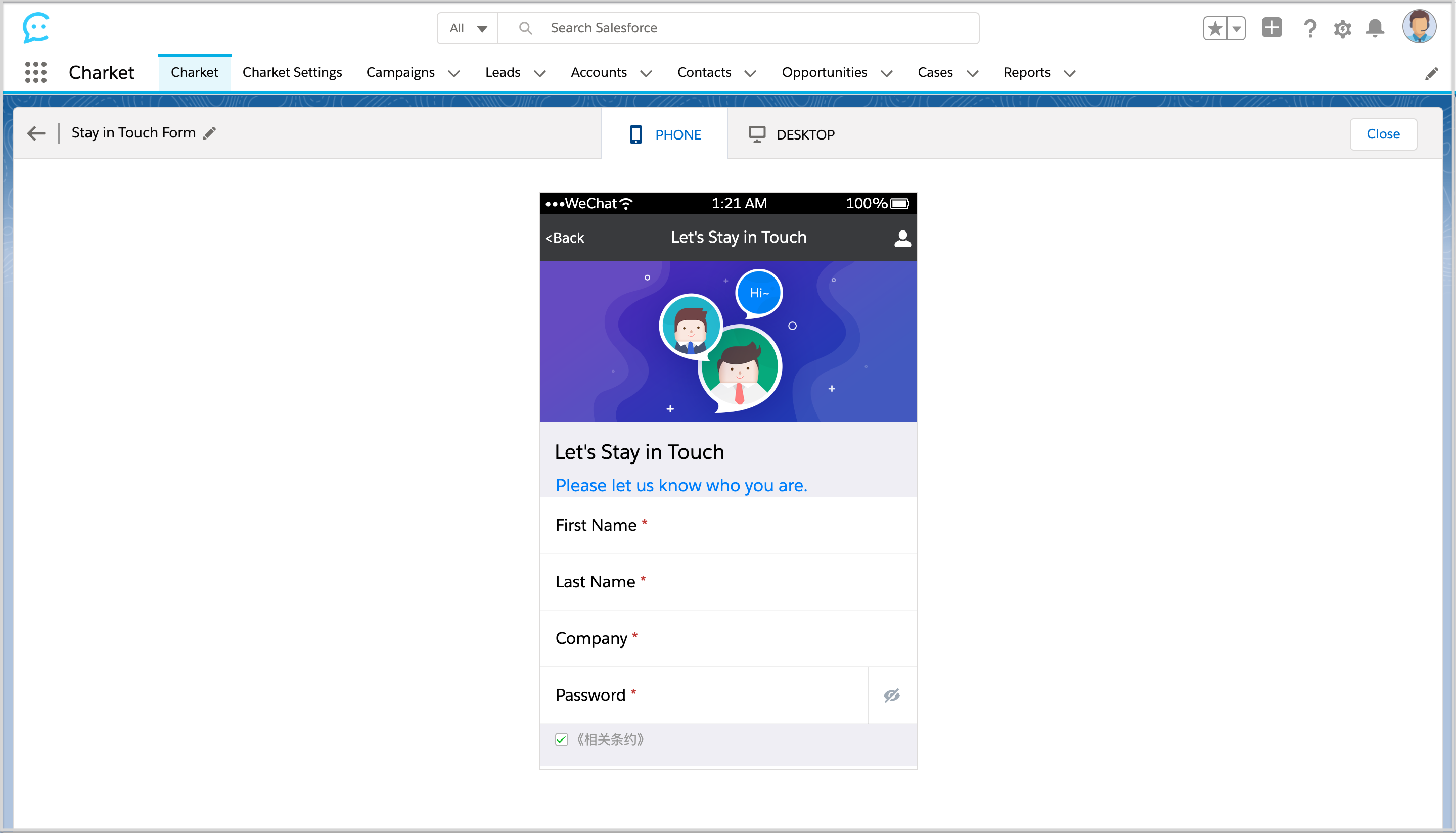Expand the Cases tab chevron
The width and height of the screenshot is (1456, 833).
(973, 73)
